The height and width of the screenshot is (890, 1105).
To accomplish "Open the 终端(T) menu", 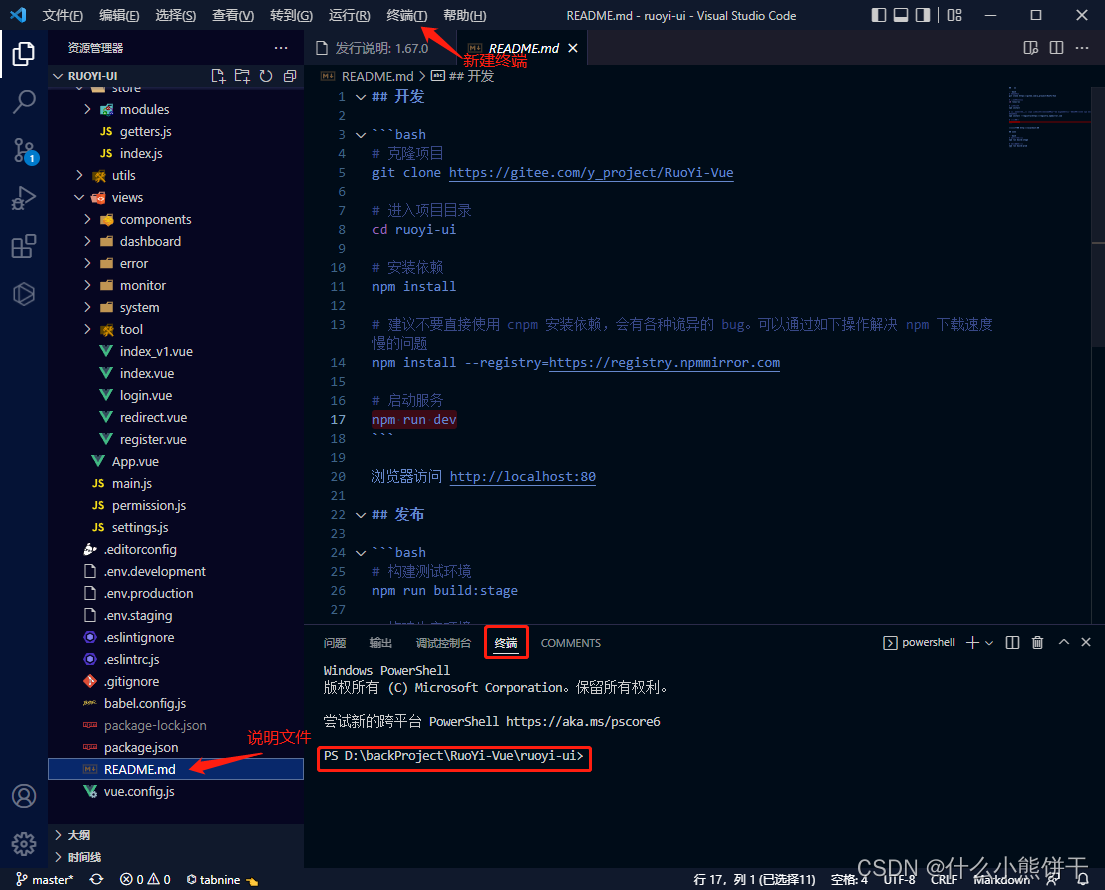I will pyautogui.click(x=407, y=16).
